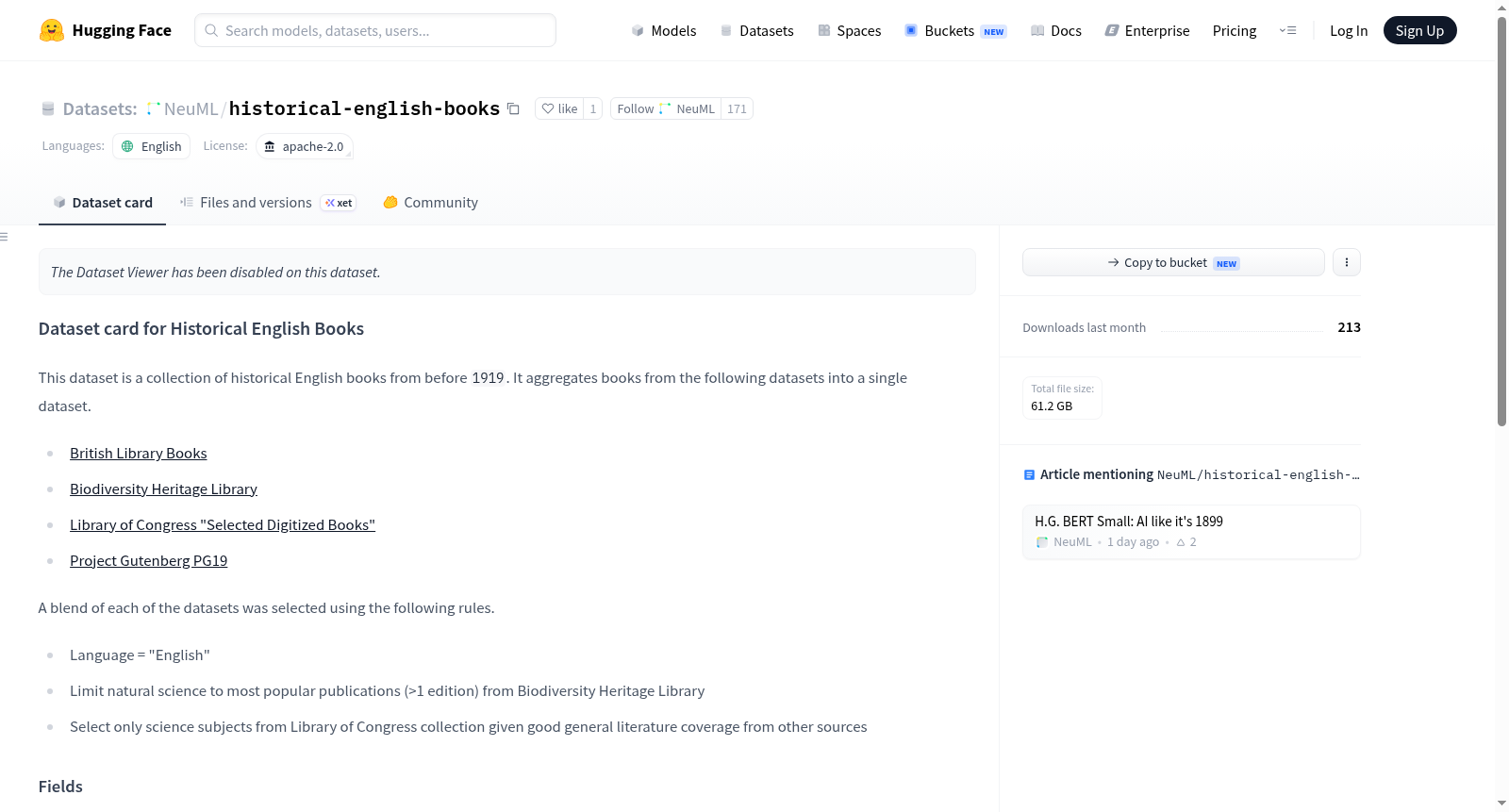Focus the search models, datasets, users field
This screenshot has width=1509, height=812.
375,30
